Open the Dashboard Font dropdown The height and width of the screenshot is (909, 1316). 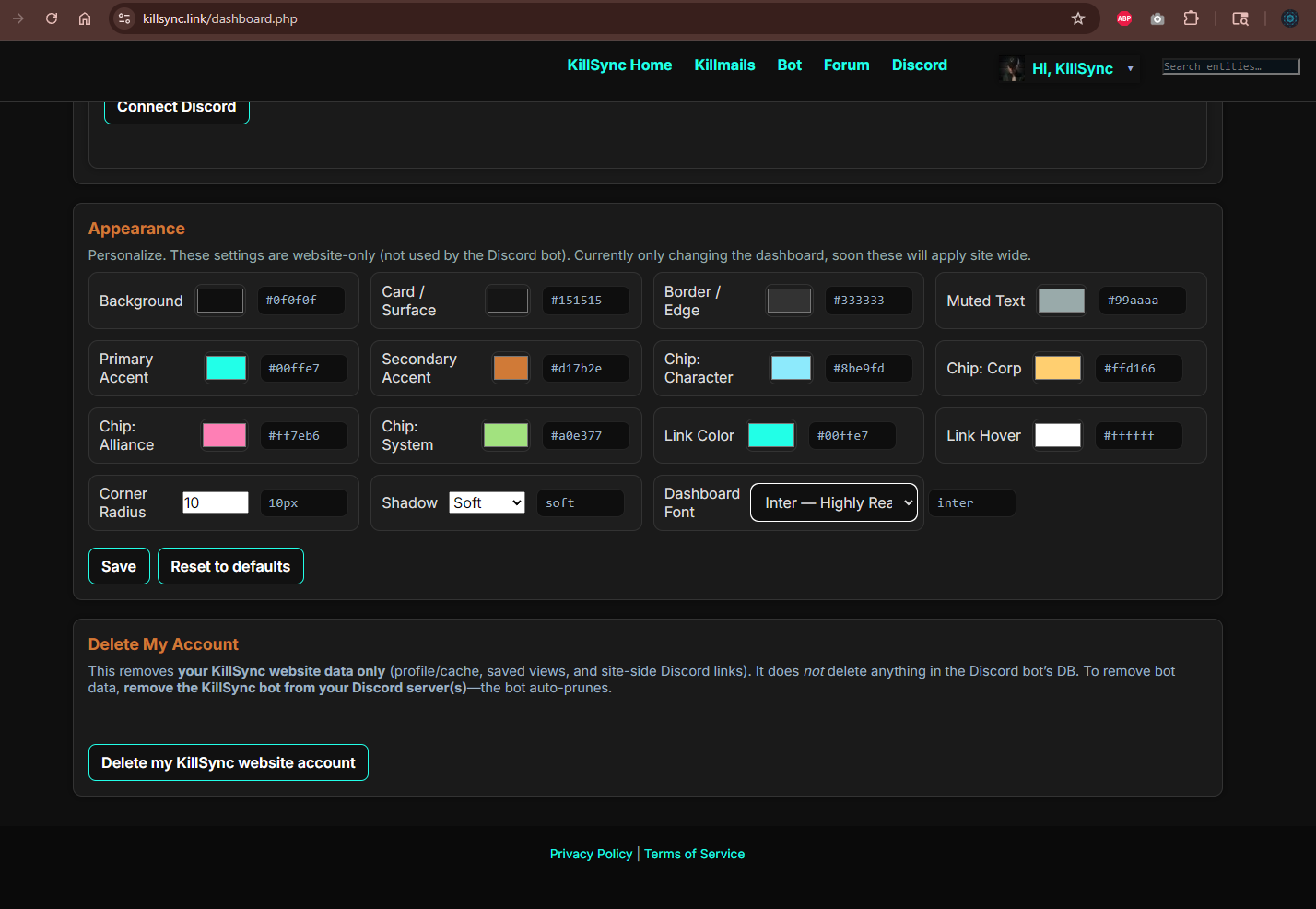point(833,502)
